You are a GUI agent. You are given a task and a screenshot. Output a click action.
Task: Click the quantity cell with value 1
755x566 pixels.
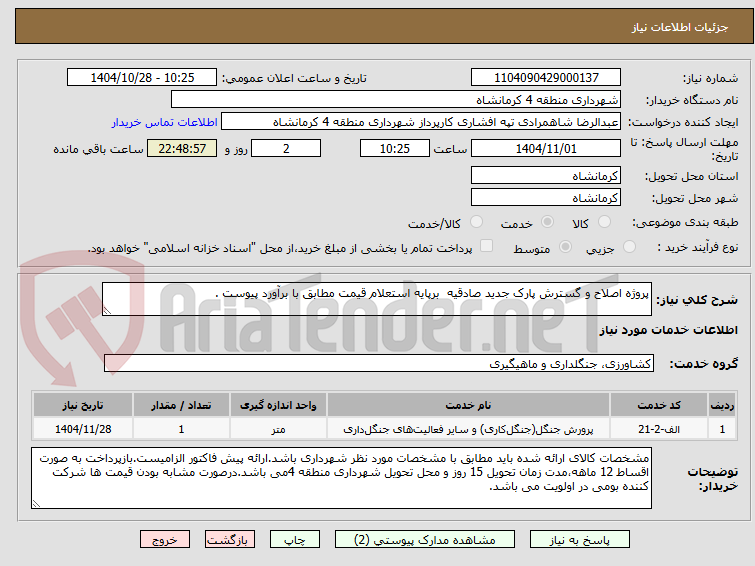click(x=181, y=429)
